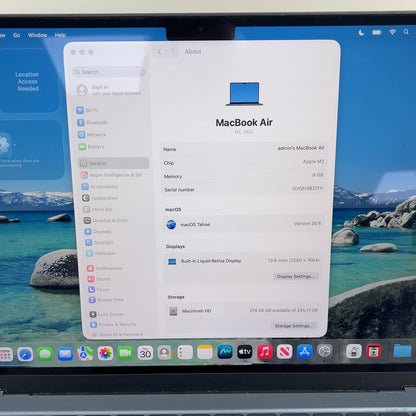
Task: Open the Help menu
Action: (60, 35)
